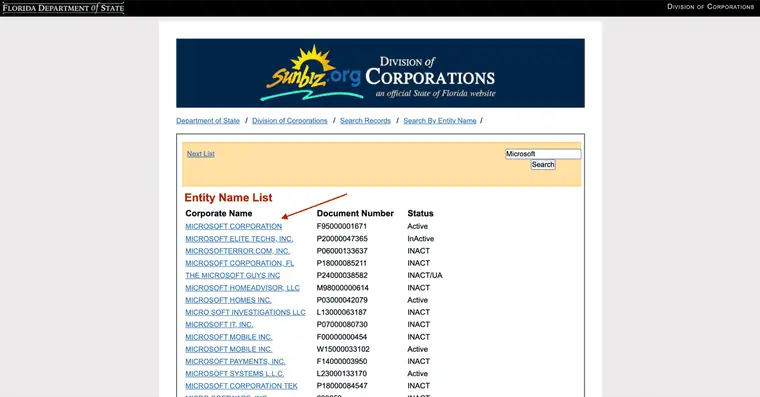Click the Document Number column header
This screenshot has width=760, height=397.
[x=355, y=213]
